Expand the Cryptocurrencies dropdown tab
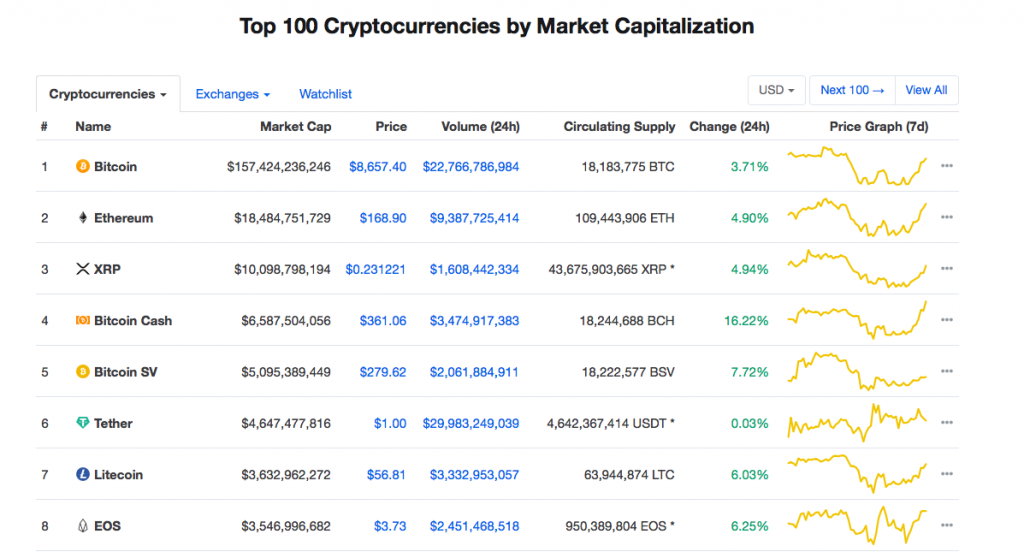The height and width of the screenshot is (552, 1024). tap(108, 94)
